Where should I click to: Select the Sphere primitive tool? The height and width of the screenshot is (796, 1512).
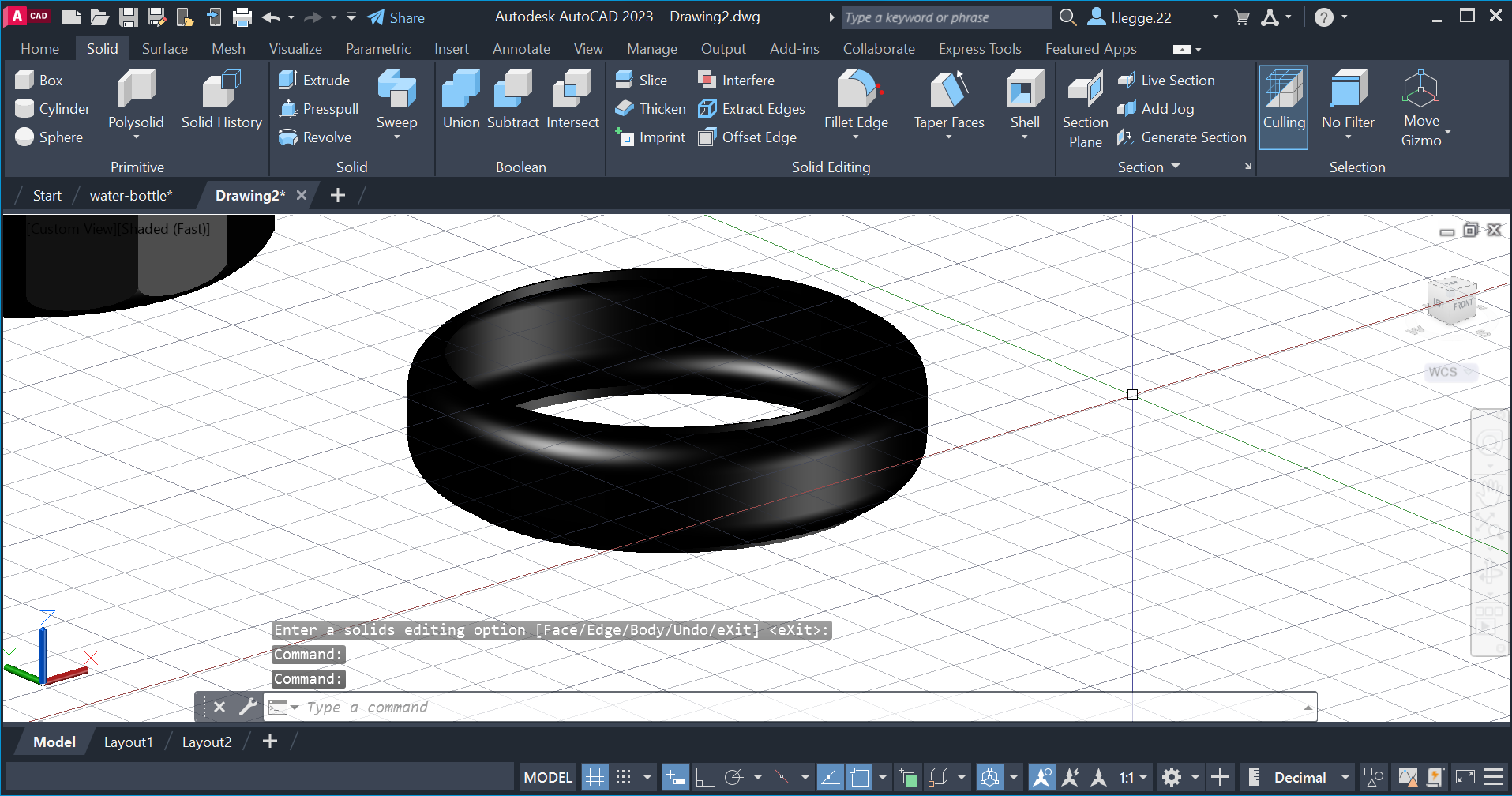pyautogui.click(x=49, y=137)
